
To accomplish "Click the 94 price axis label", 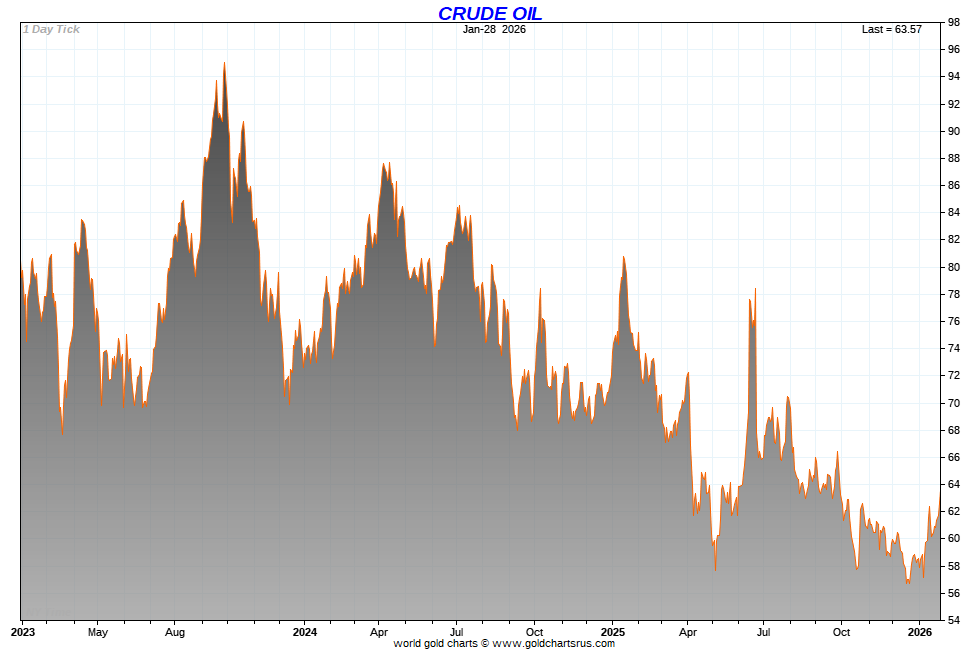I will pos(954,77).
